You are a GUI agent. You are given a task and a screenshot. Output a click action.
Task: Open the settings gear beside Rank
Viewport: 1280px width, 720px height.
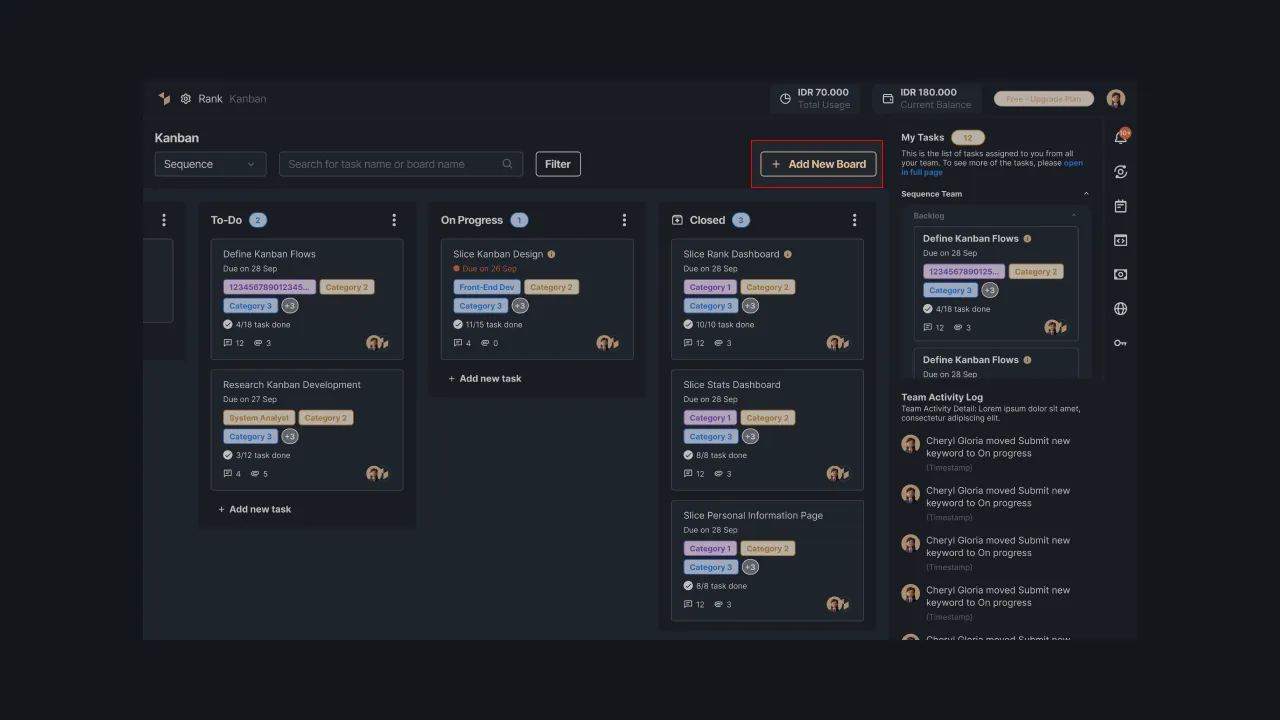(186, 98)
